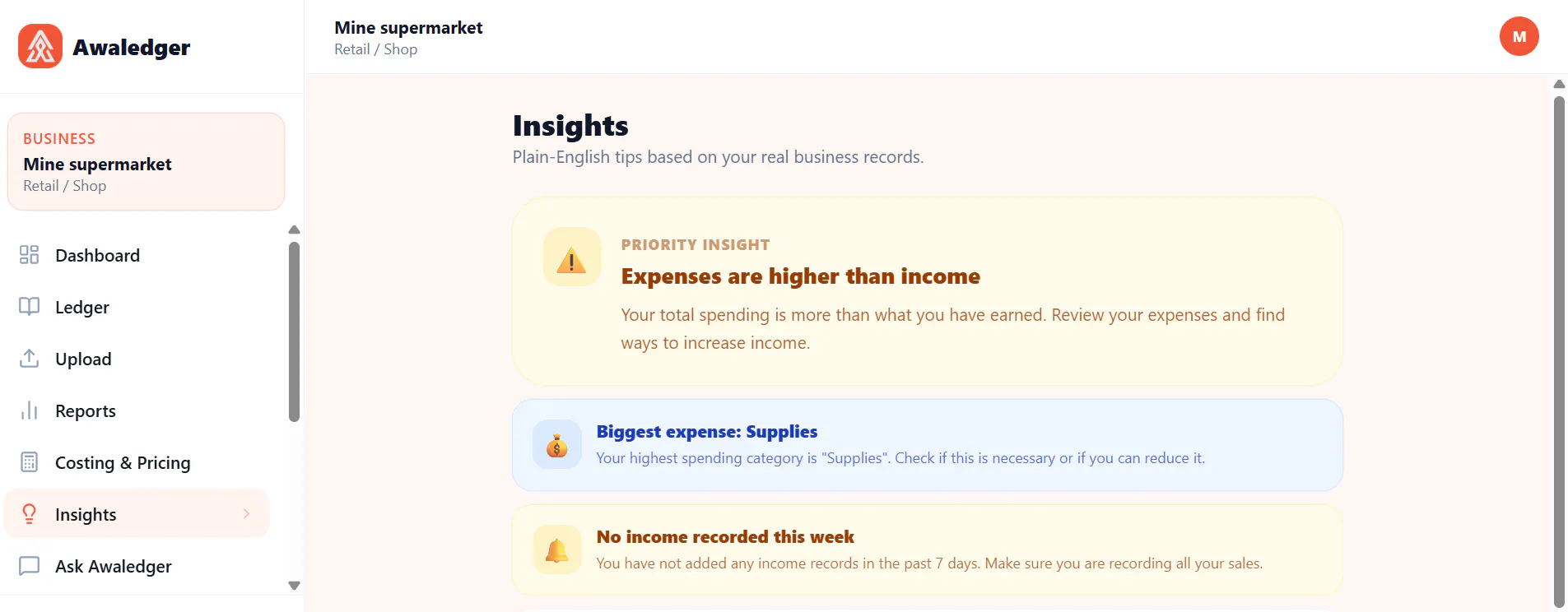
Task: Click the Awaledger logo icon
Action: (40, 46)
